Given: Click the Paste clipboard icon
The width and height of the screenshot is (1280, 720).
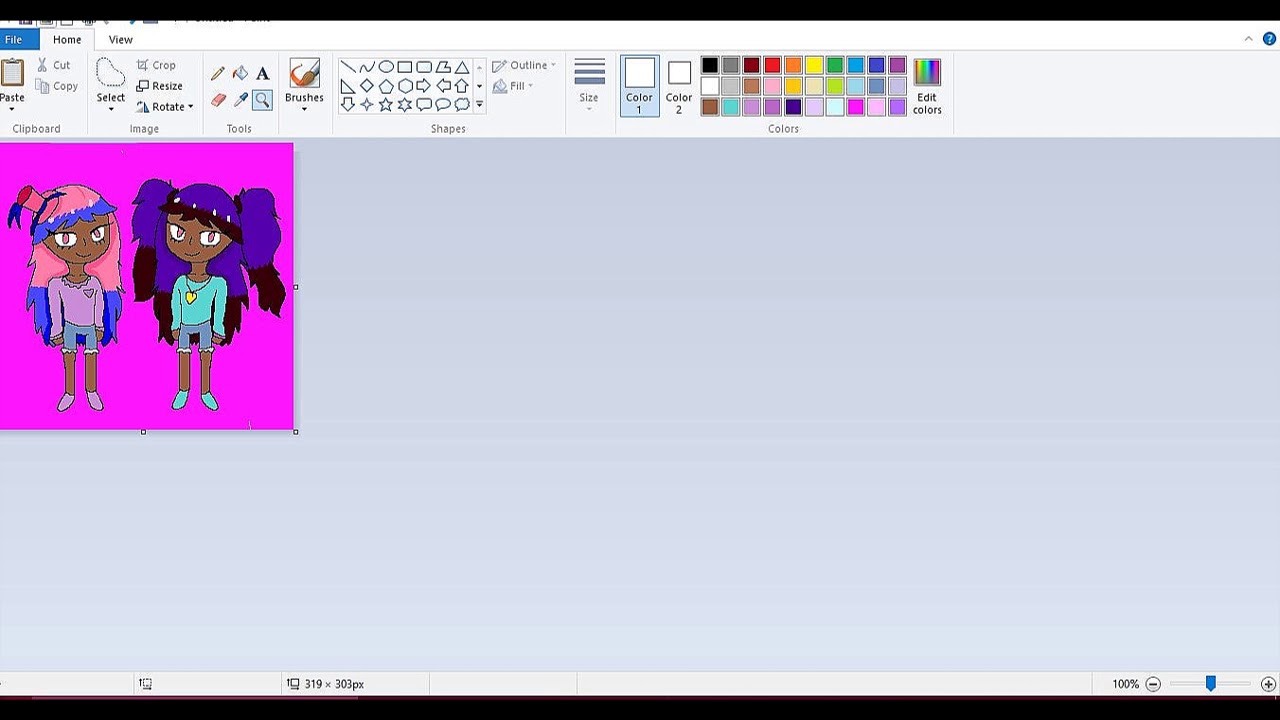Looking at the screenshot, I should tap(12, 74).
